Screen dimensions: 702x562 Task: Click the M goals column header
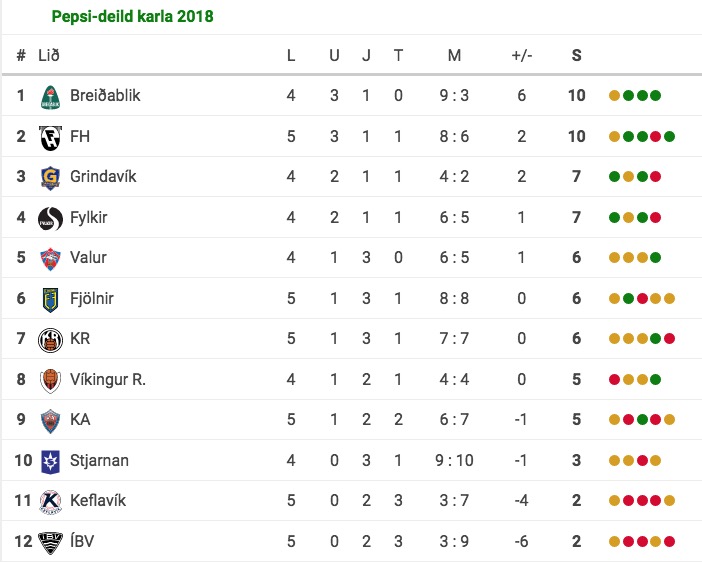454,56
